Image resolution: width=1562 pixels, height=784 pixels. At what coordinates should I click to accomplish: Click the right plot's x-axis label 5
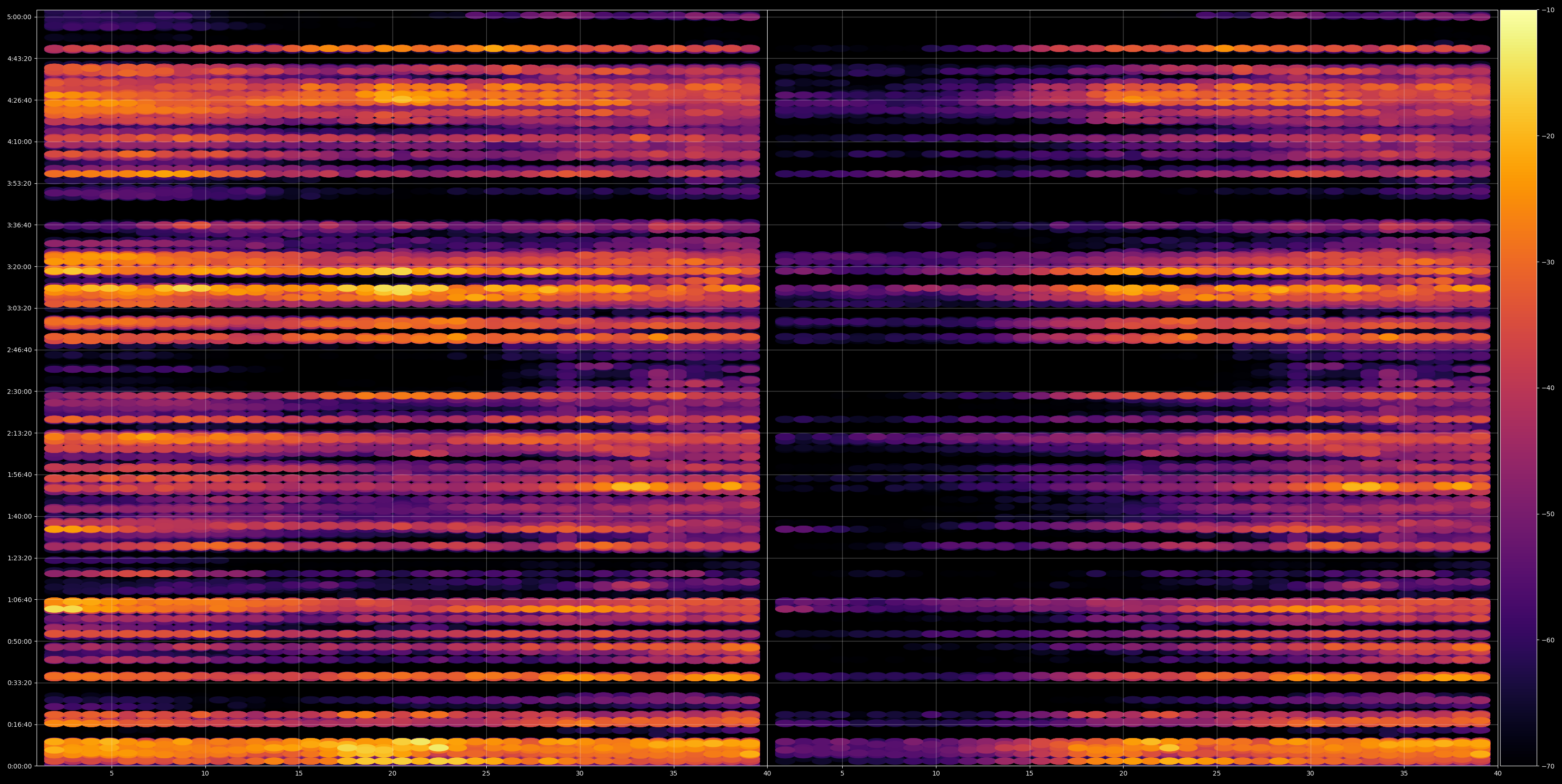coord(842,774)
